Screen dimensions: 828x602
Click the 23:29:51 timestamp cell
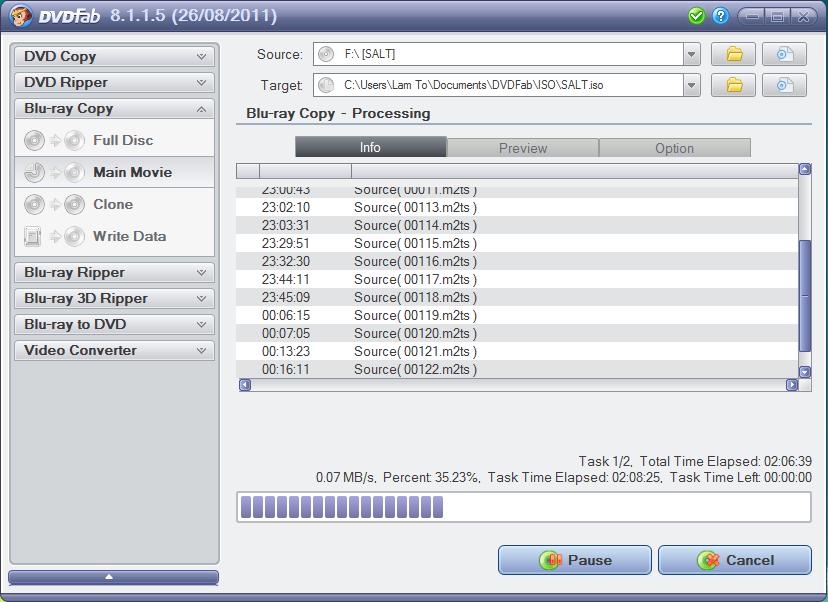286,243
